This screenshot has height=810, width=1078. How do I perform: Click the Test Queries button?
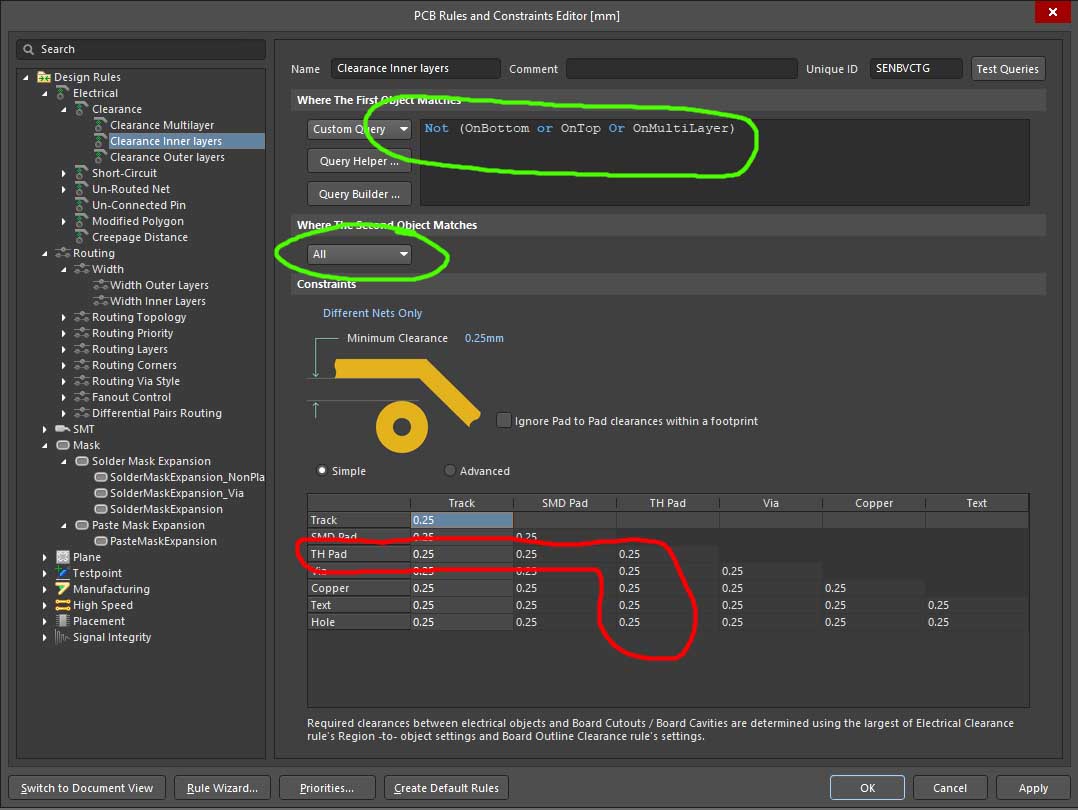coord(1007,69)
